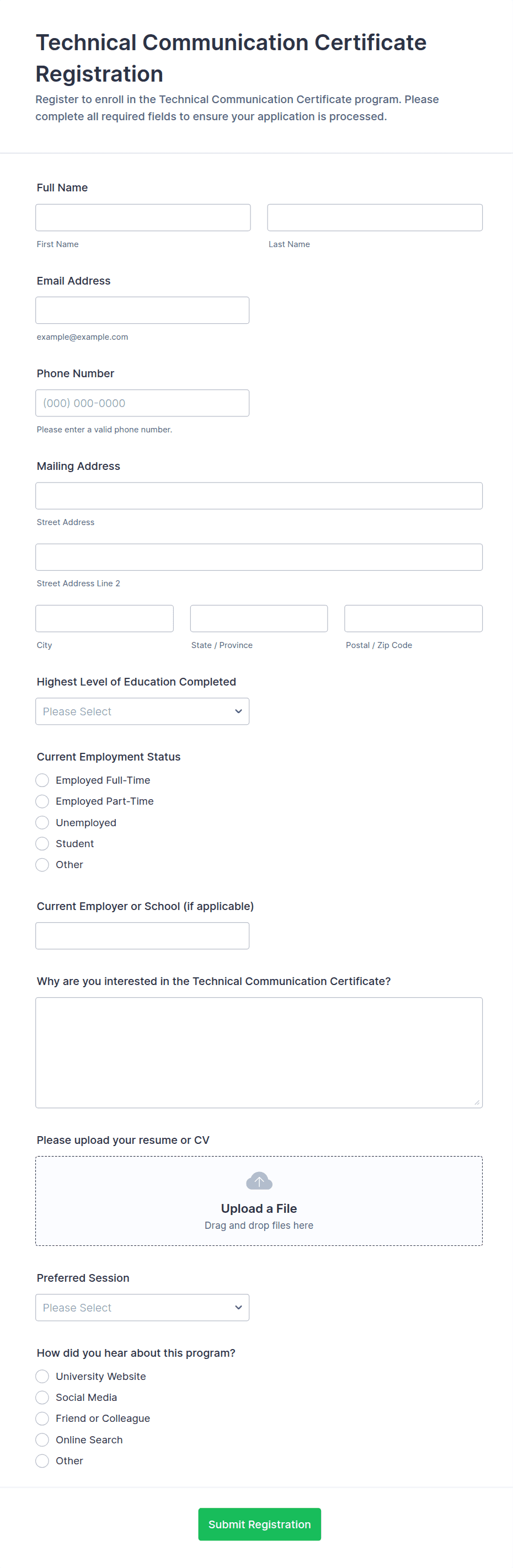Viewport: 513px width, 1568px height.
Task: Expand the Preferred Session dropdown
Action: point(142,1308)
